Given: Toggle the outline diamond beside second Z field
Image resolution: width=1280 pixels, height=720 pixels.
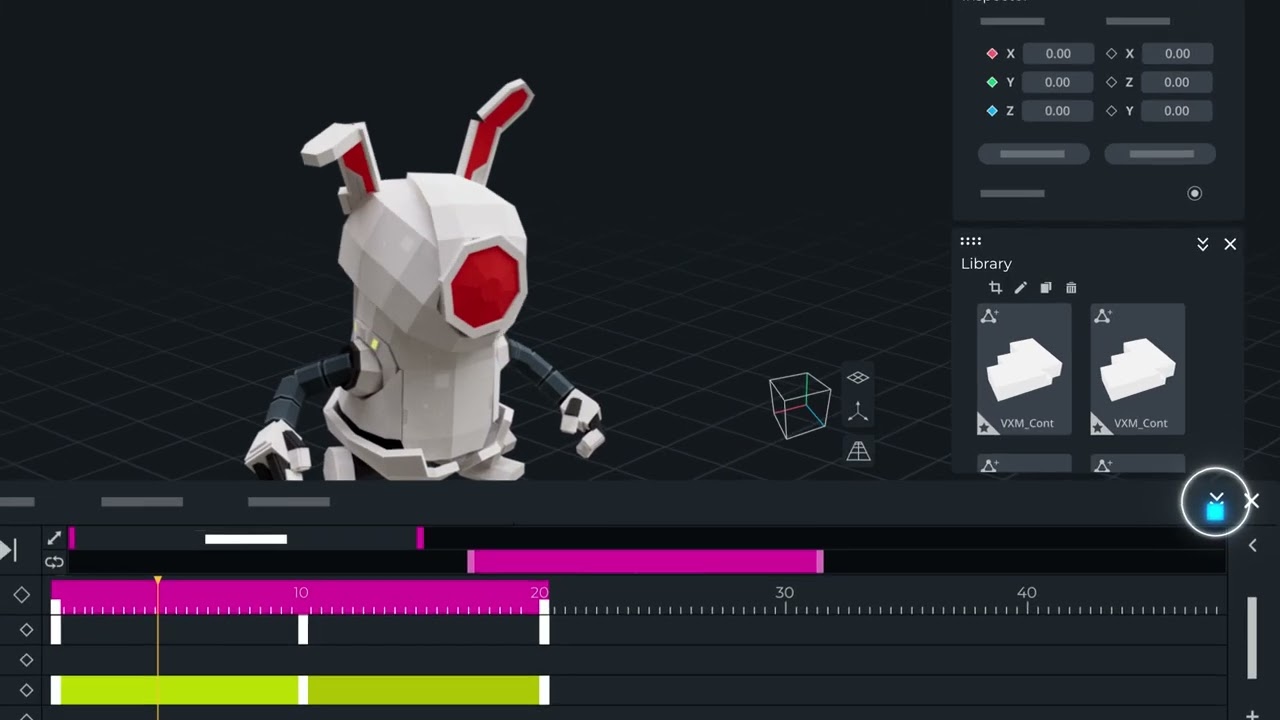Looking at the screenshot, I should point(1111,82).
